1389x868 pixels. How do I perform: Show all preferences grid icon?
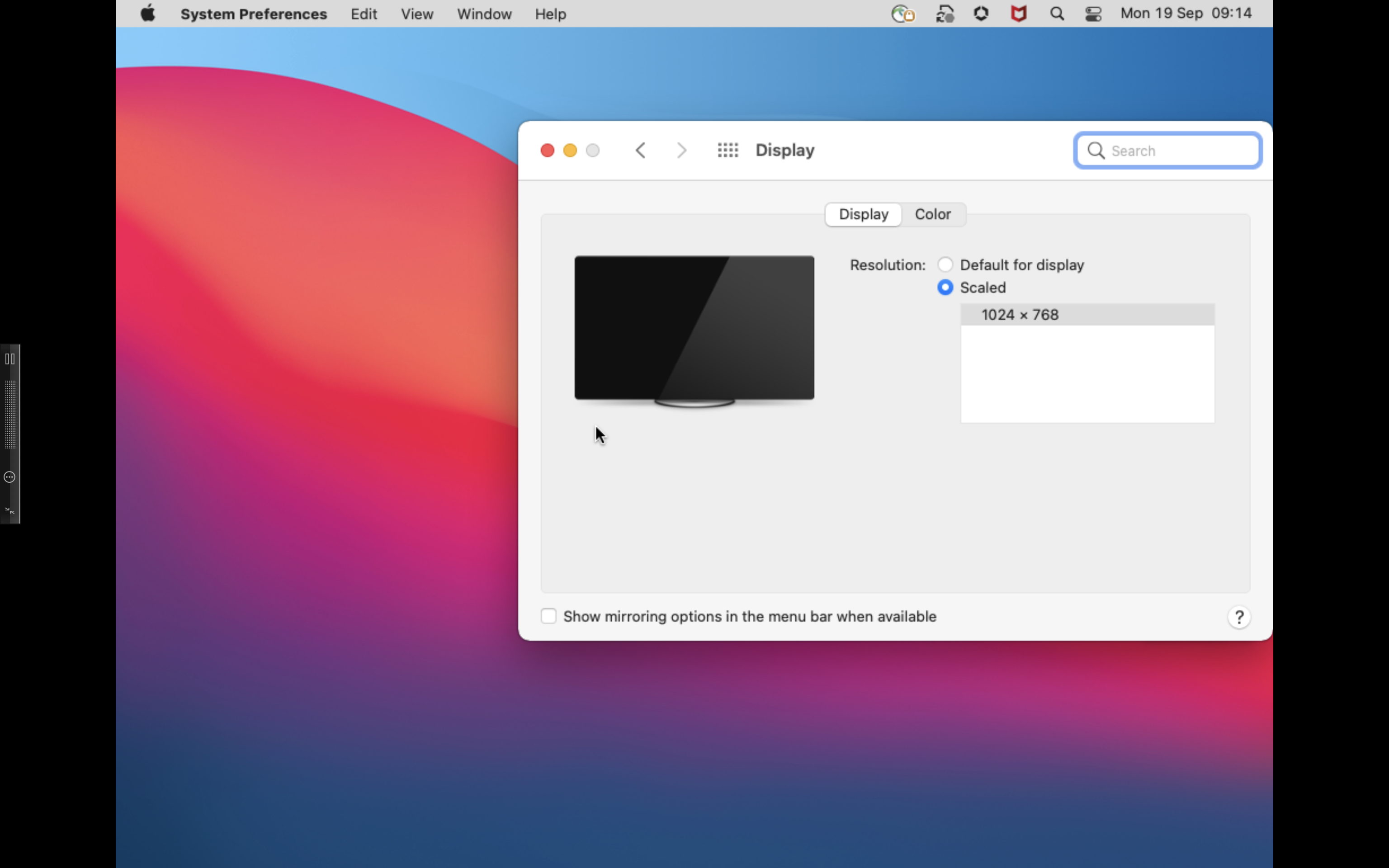click(727, 151)
